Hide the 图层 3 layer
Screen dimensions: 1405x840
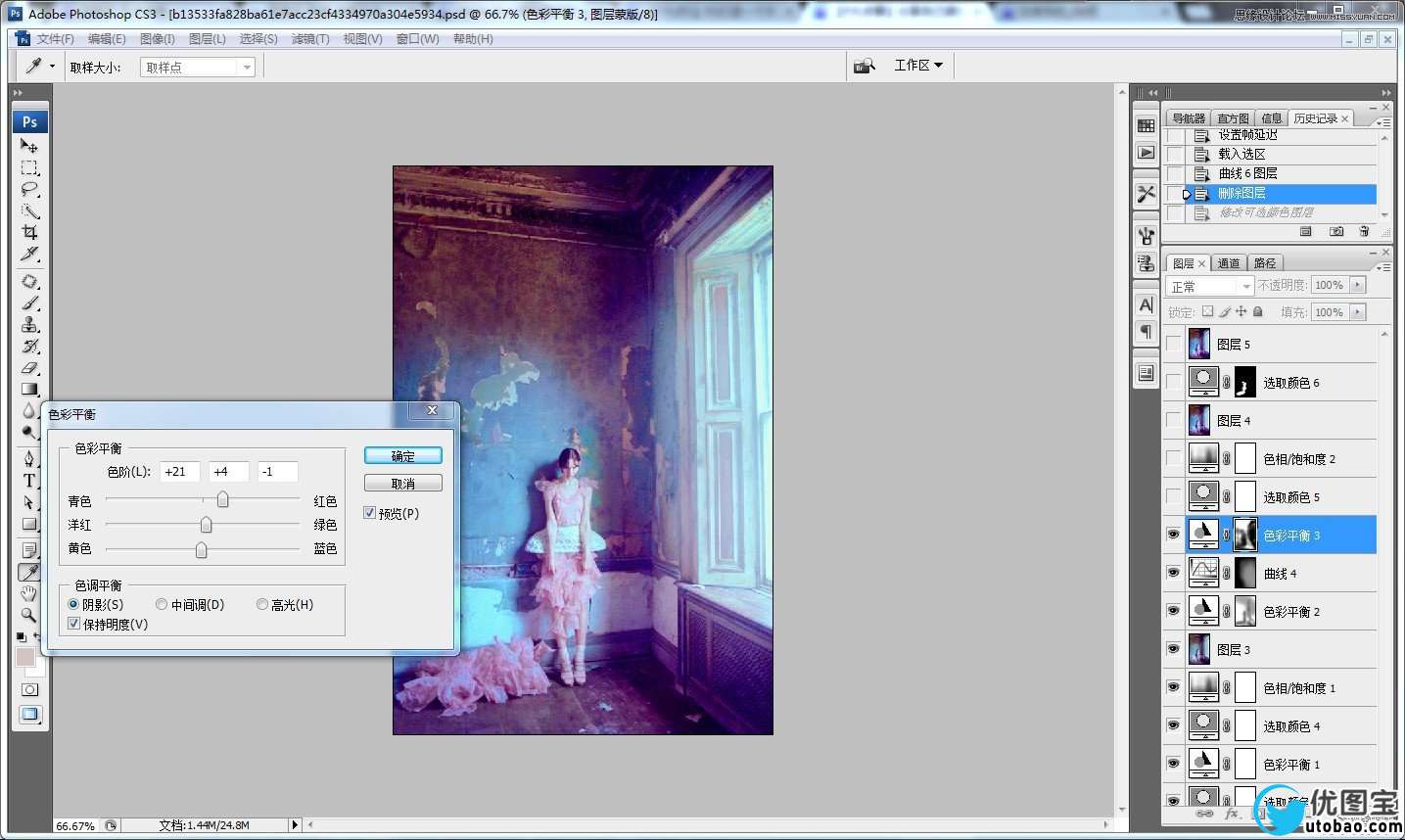pyautogui.click(x=1173, y=649)
